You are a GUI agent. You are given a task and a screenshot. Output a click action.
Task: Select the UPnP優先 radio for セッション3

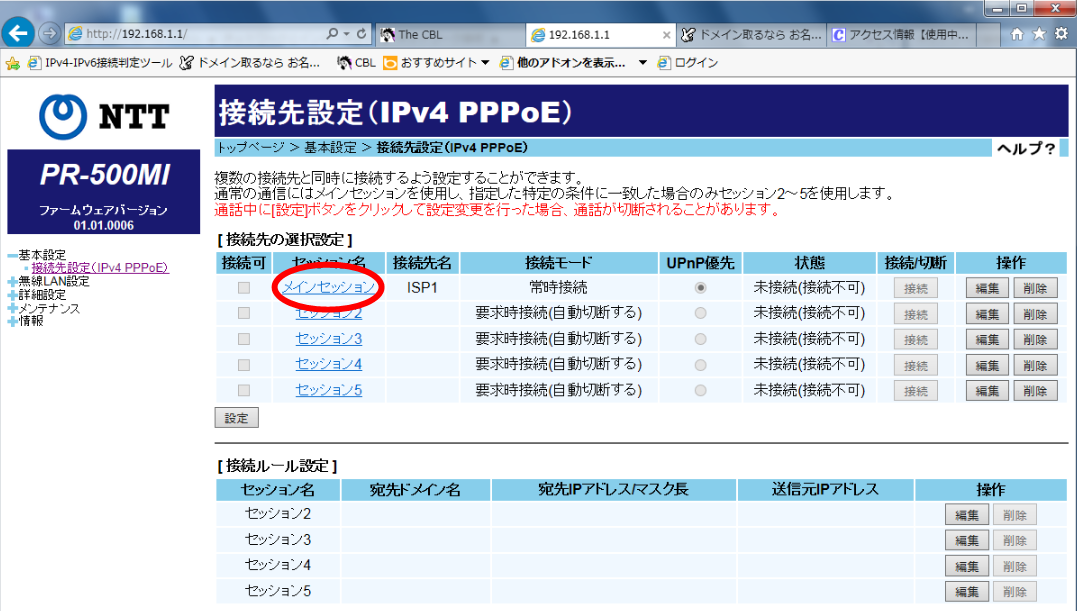(701, 339)
